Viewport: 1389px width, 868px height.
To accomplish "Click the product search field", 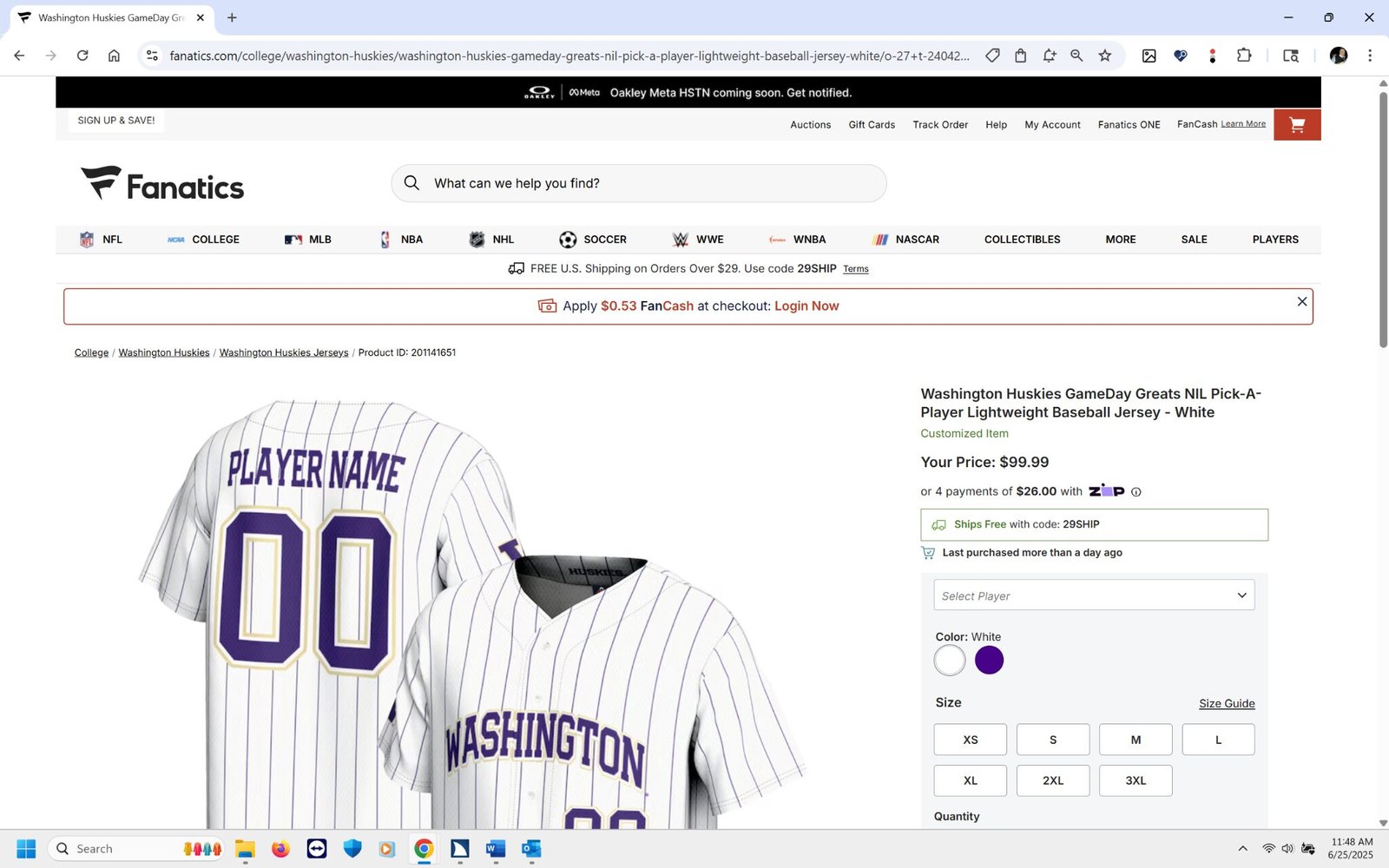I will coord(639,183).
